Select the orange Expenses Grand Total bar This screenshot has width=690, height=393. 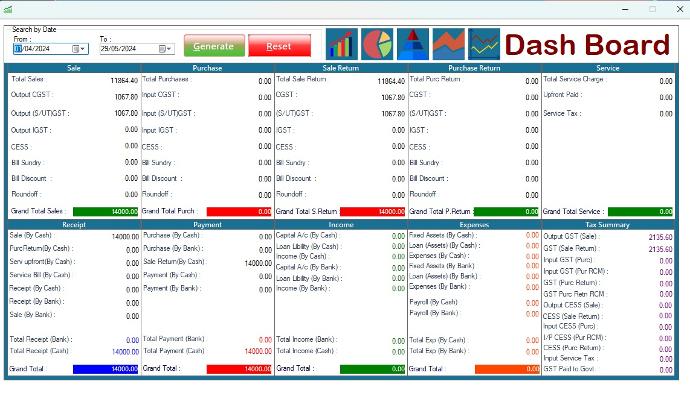coord(507,369)
